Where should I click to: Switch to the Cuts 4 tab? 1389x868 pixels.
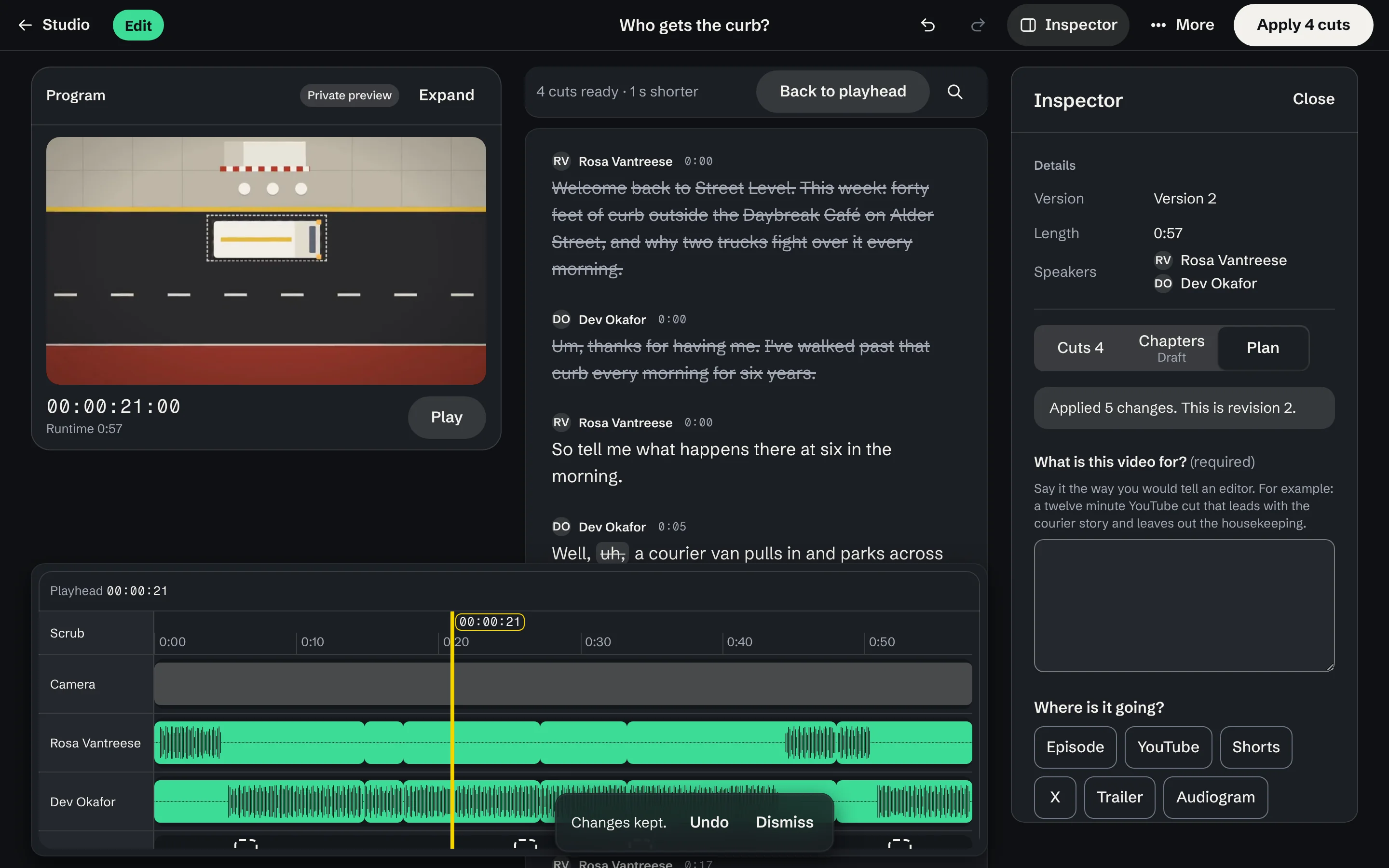[1080, 348]
